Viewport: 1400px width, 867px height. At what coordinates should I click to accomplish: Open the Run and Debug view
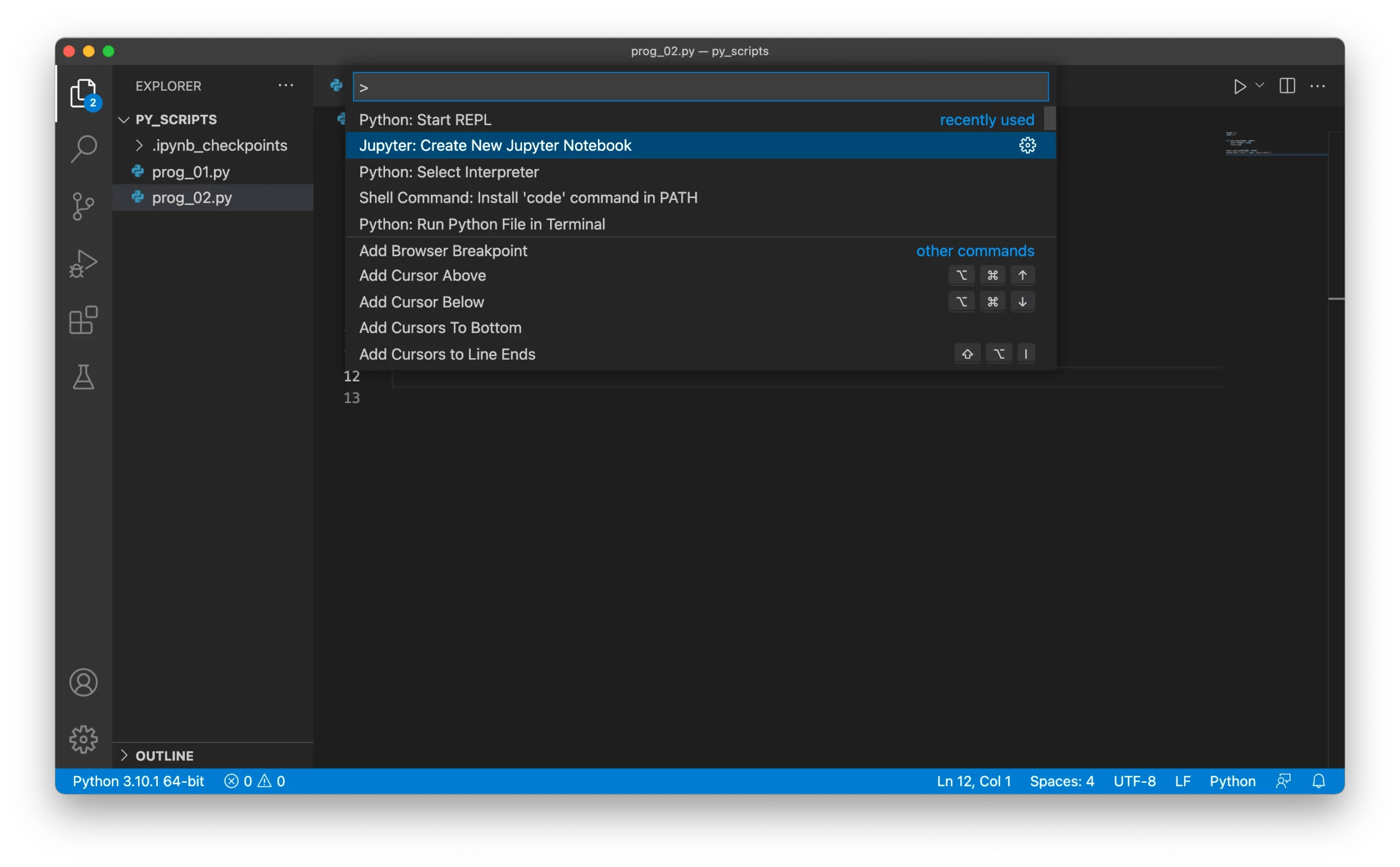point(84,262)
